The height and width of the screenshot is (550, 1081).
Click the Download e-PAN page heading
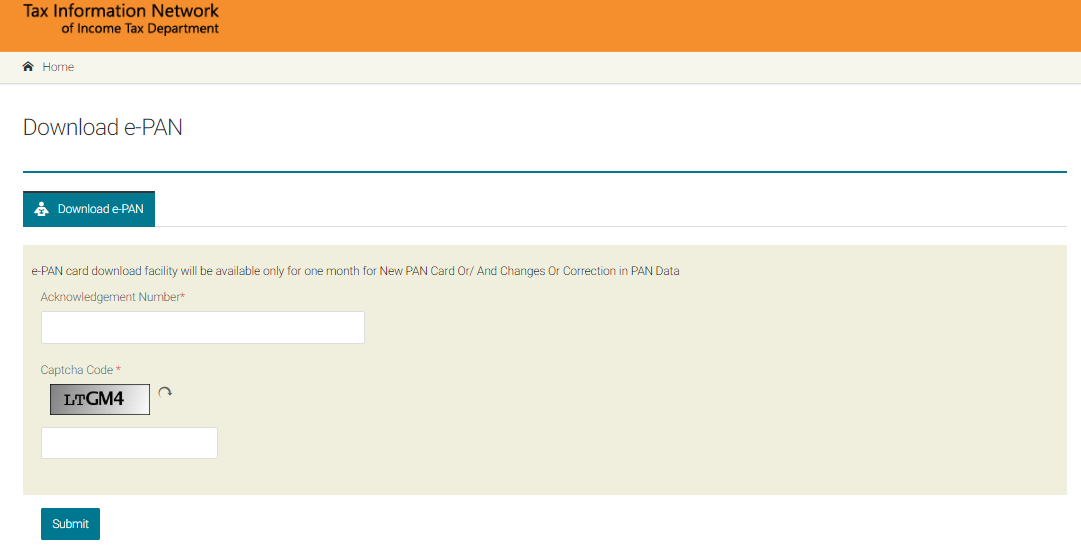pos(103,128)
